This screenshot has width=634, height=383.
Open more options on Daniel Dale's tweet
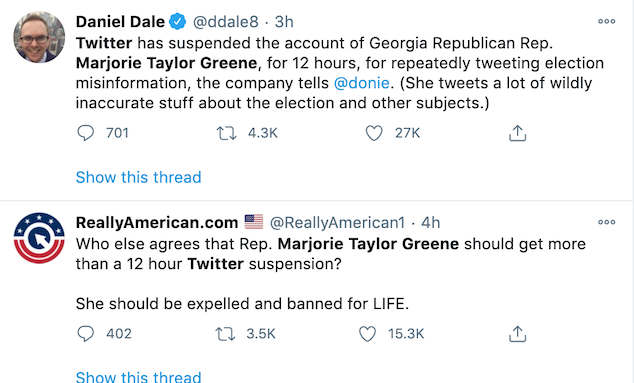pyautogui.click(x=607, y=21)
